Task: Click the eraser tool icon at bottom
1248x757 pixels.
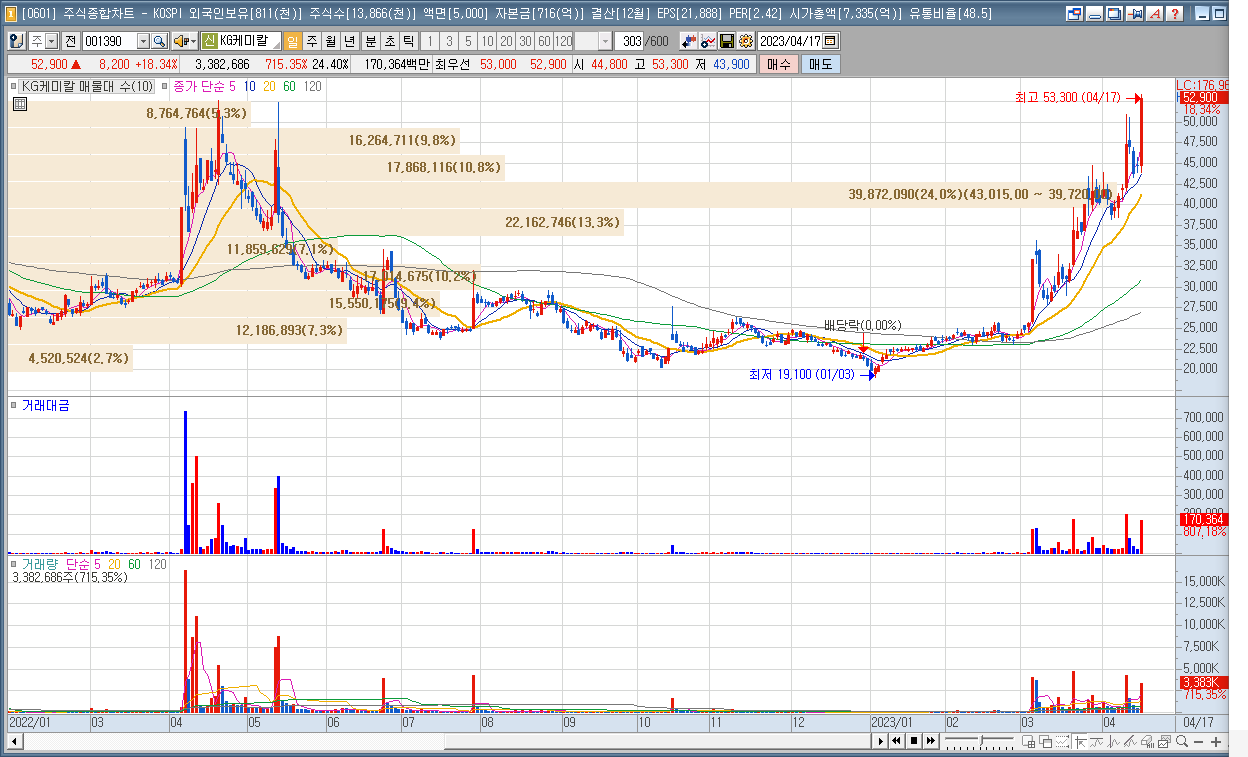Action: [1147, 741]
